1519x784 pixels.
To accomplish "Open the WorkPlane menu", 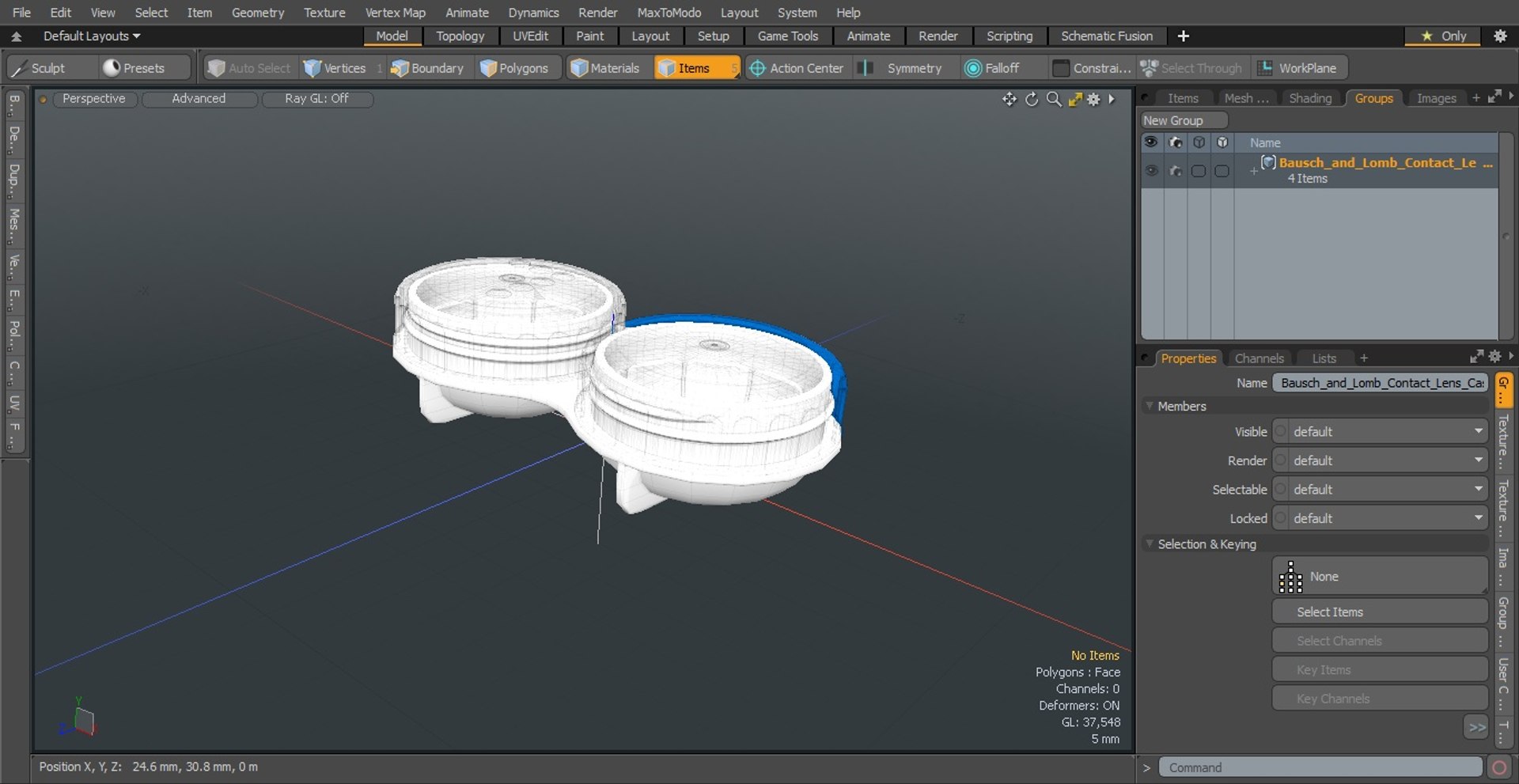I will coord(1299,68).
